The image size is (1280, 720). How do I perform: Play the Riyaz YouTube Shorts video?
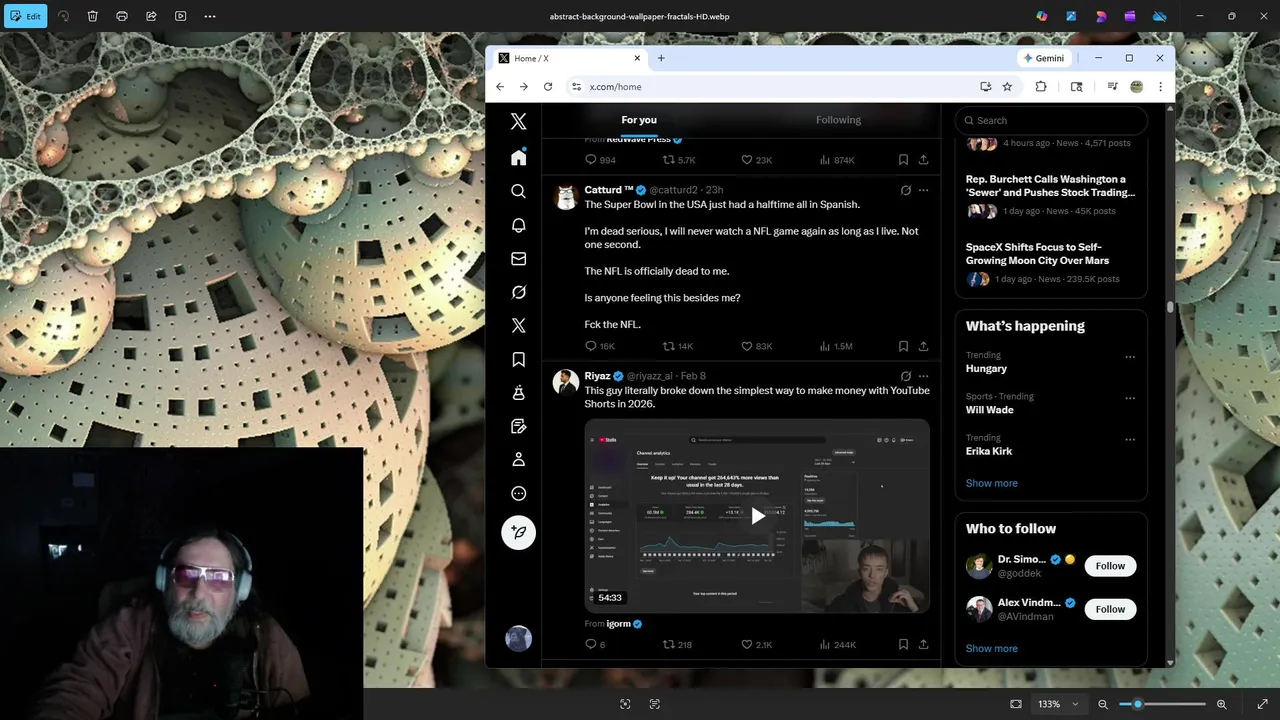[758, 516]
